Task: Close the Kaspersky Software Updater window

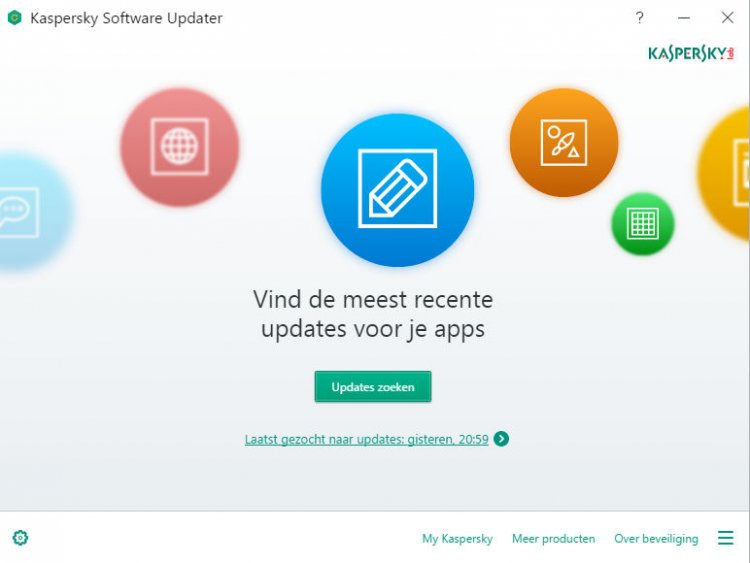Action: click(728, 18)
